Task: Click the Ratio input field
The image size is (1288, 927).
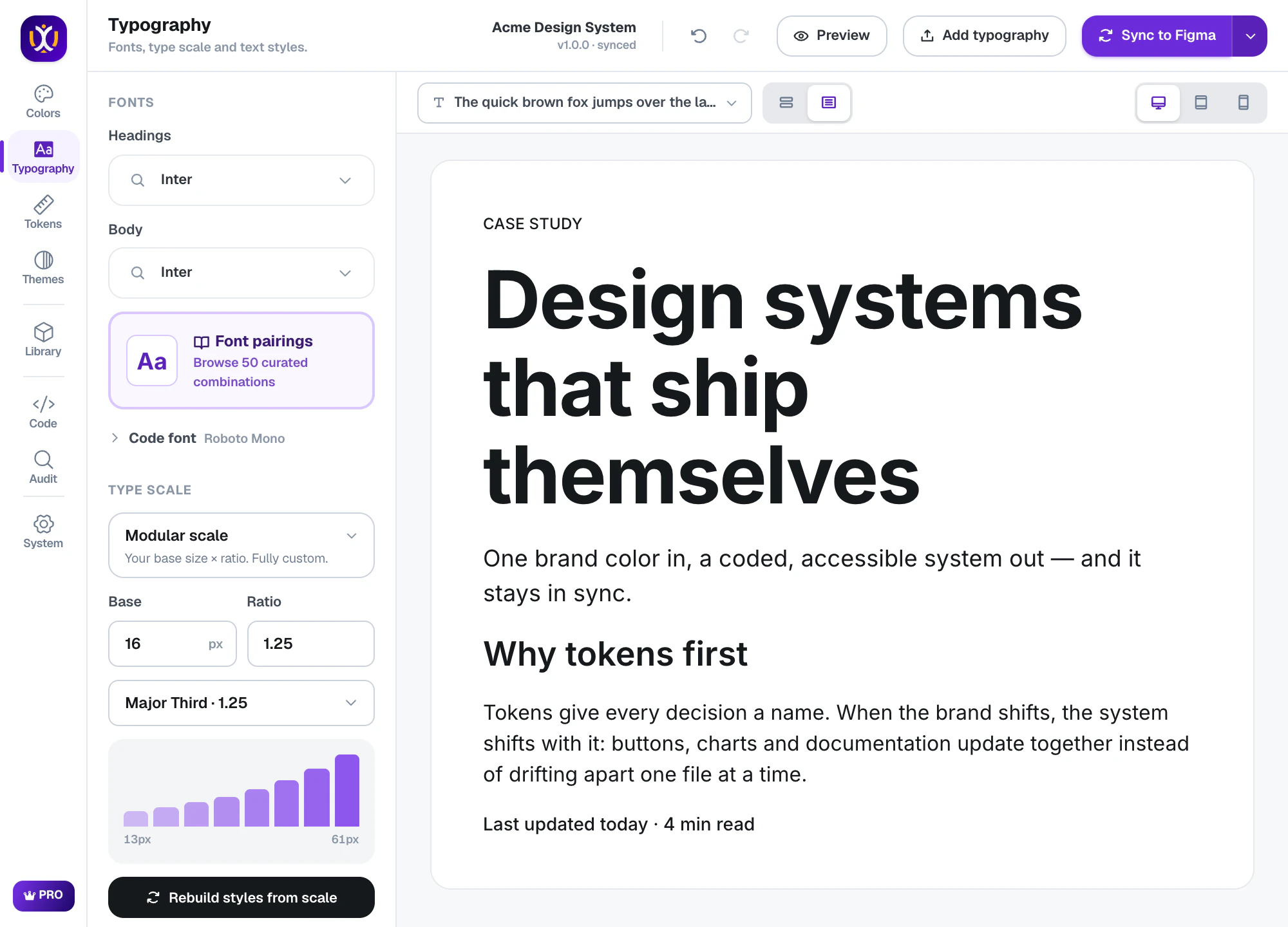Action: pos(311,644)
